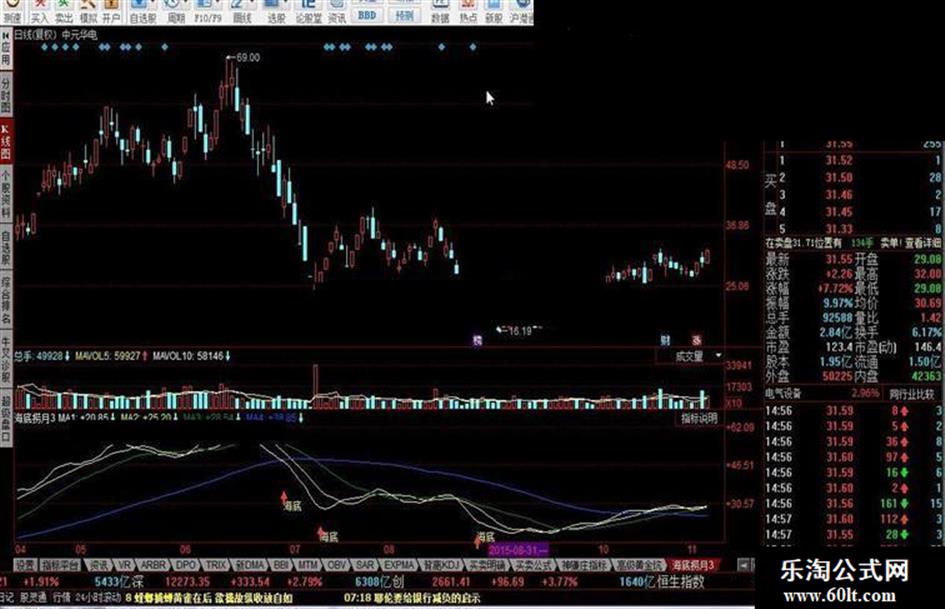Open the 超级盘口 sidebar tab
Image resolution: width=945 pixels, height=609 pixels.
click(5, 417)
